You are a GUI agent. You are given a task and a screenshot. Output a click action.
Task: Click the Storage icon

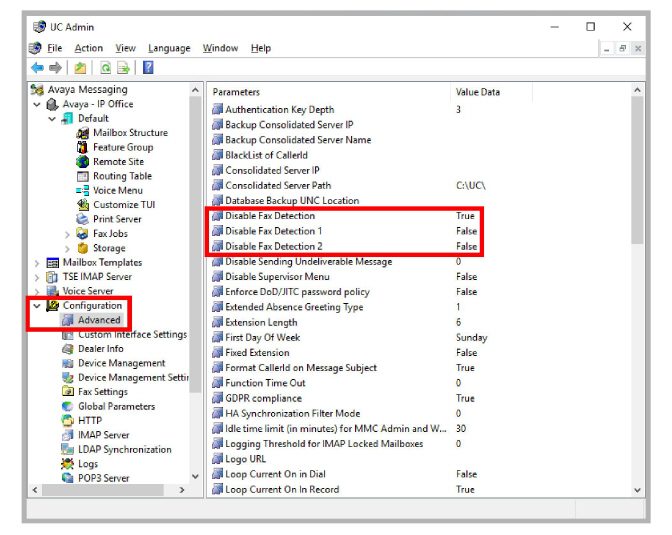click(x=83, y=248)
